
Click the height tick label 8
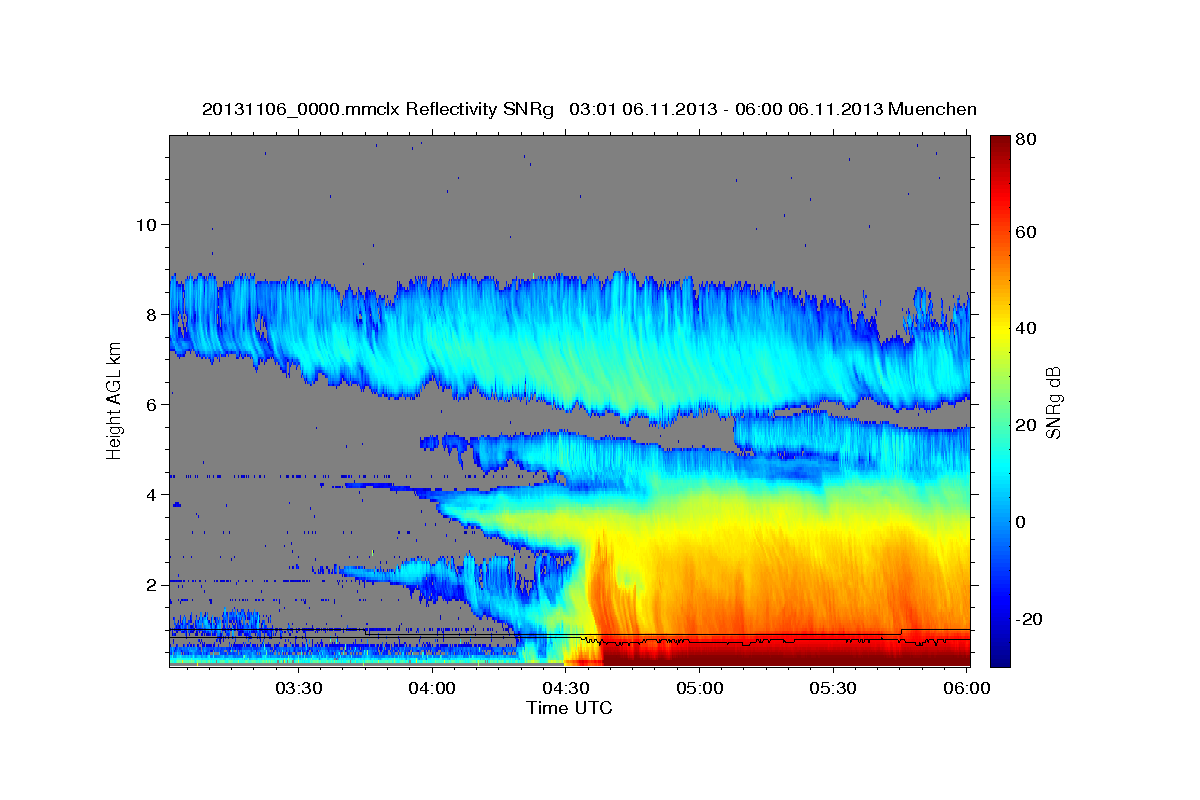point(153,314)
